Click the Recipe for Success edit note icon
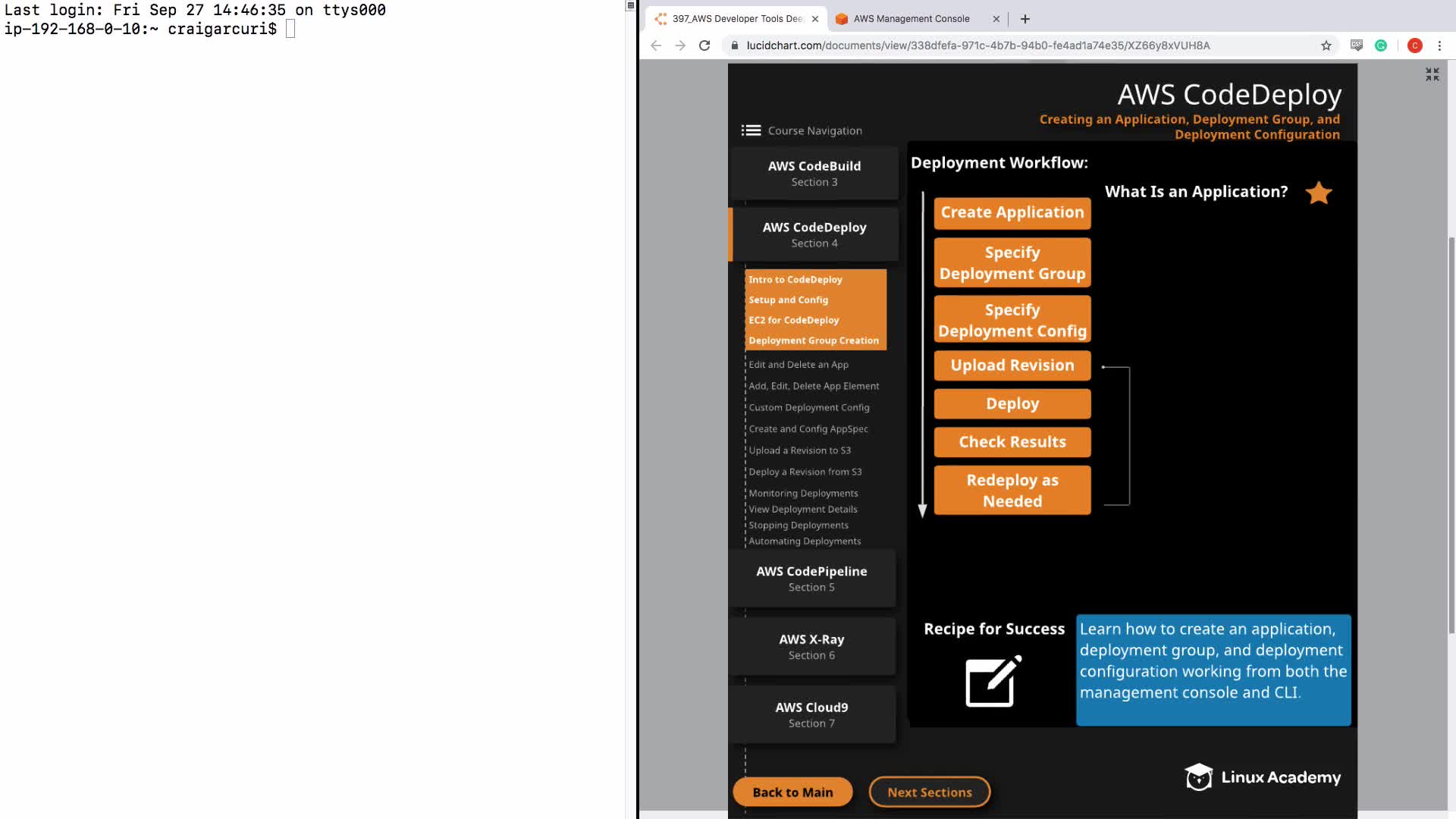1456x819 pixels. (x=993, y=681)
